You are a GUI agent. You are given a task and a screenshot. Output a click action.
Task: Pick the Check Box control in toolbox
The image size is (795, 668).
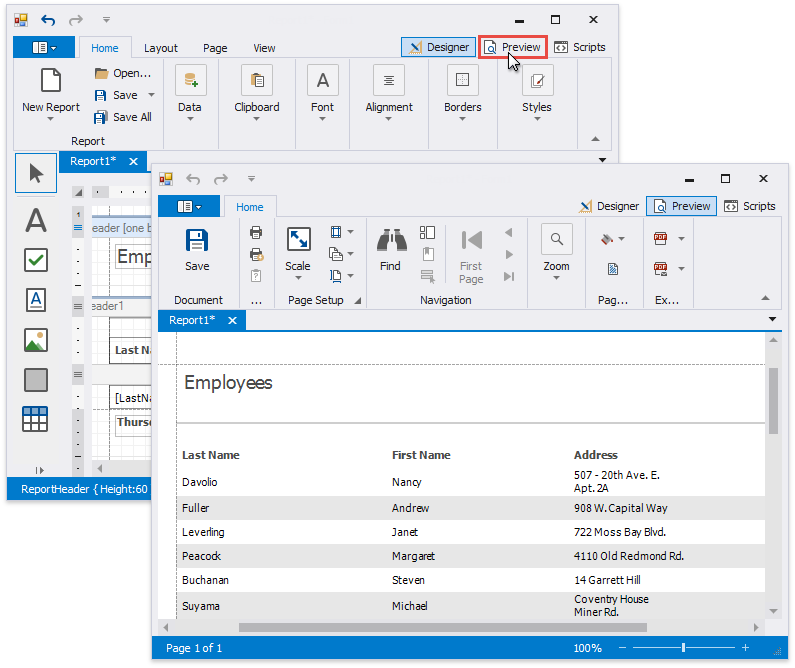tap(36, 260)
